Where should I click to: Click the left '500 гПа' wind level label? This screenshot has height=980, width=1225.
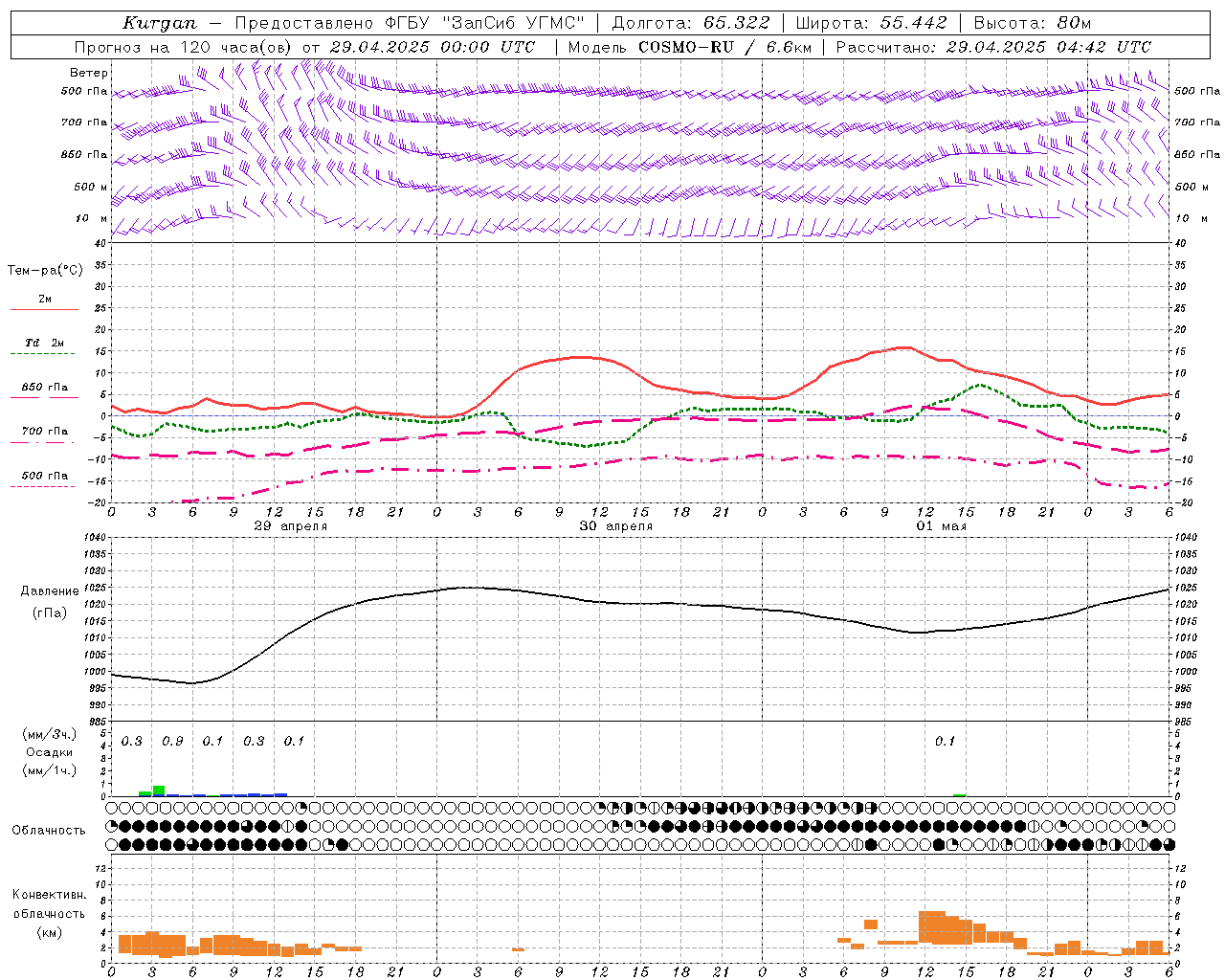tap(84, 92)
